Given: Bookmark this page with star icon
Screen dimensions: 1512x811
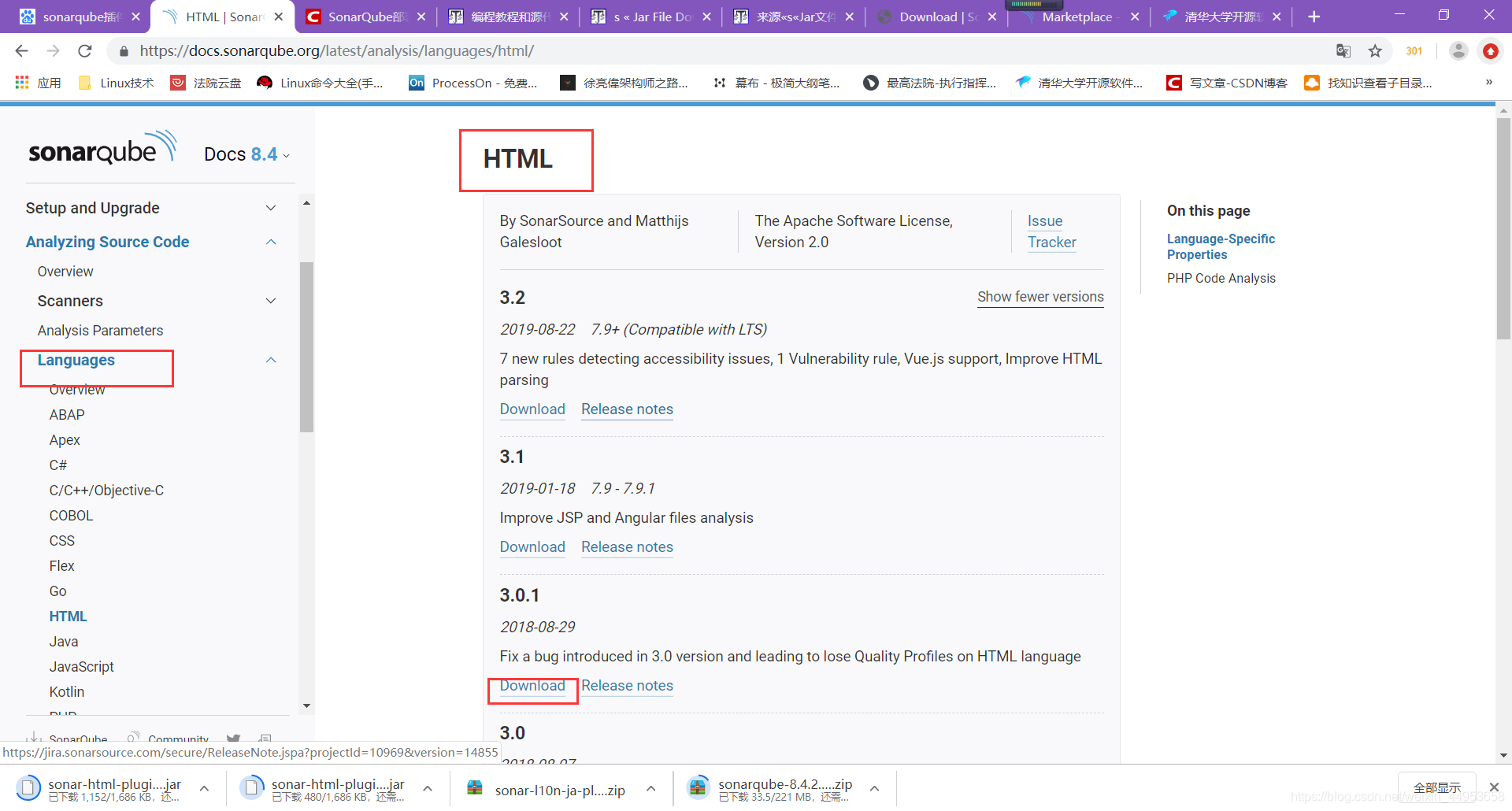Looking at the screenshot, I should [x=1375, y=51].
